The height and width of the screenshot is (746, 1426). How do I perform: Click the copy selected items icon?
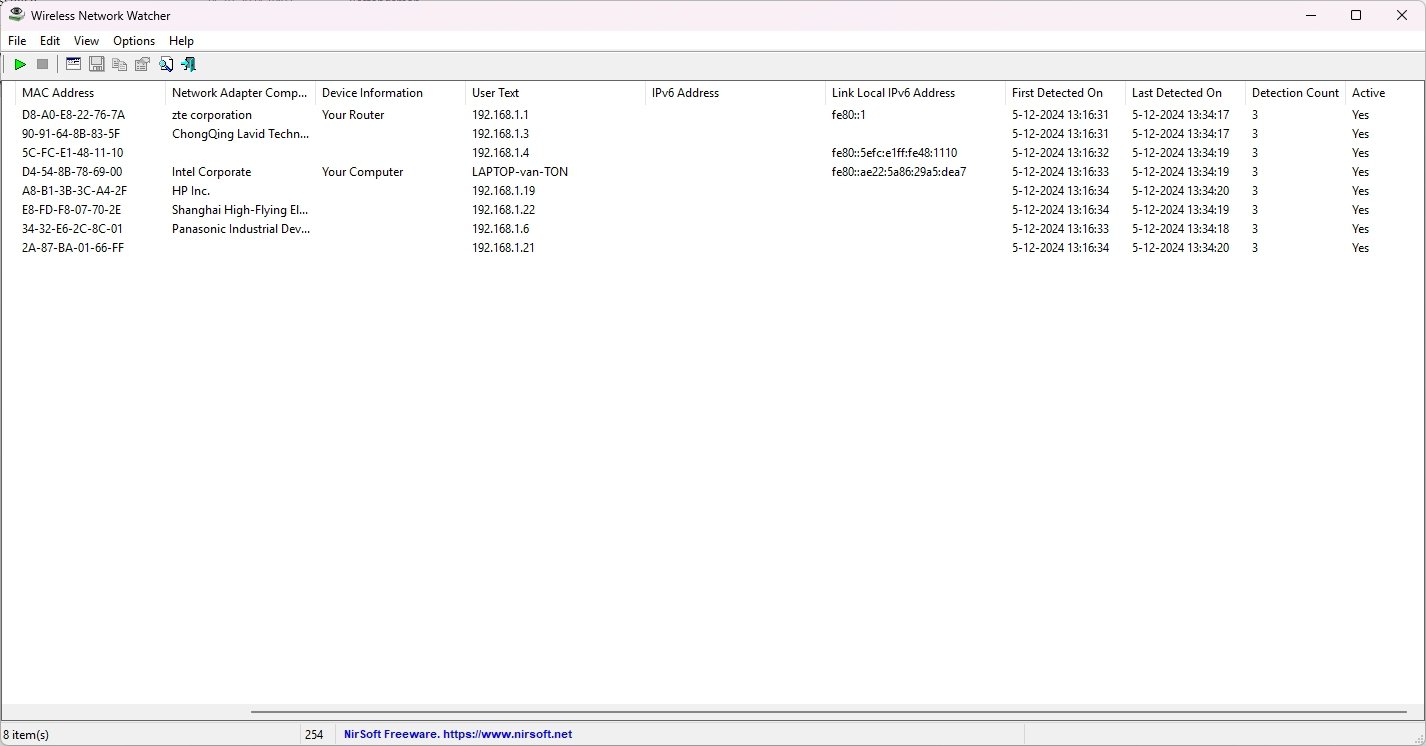point(120,64)
